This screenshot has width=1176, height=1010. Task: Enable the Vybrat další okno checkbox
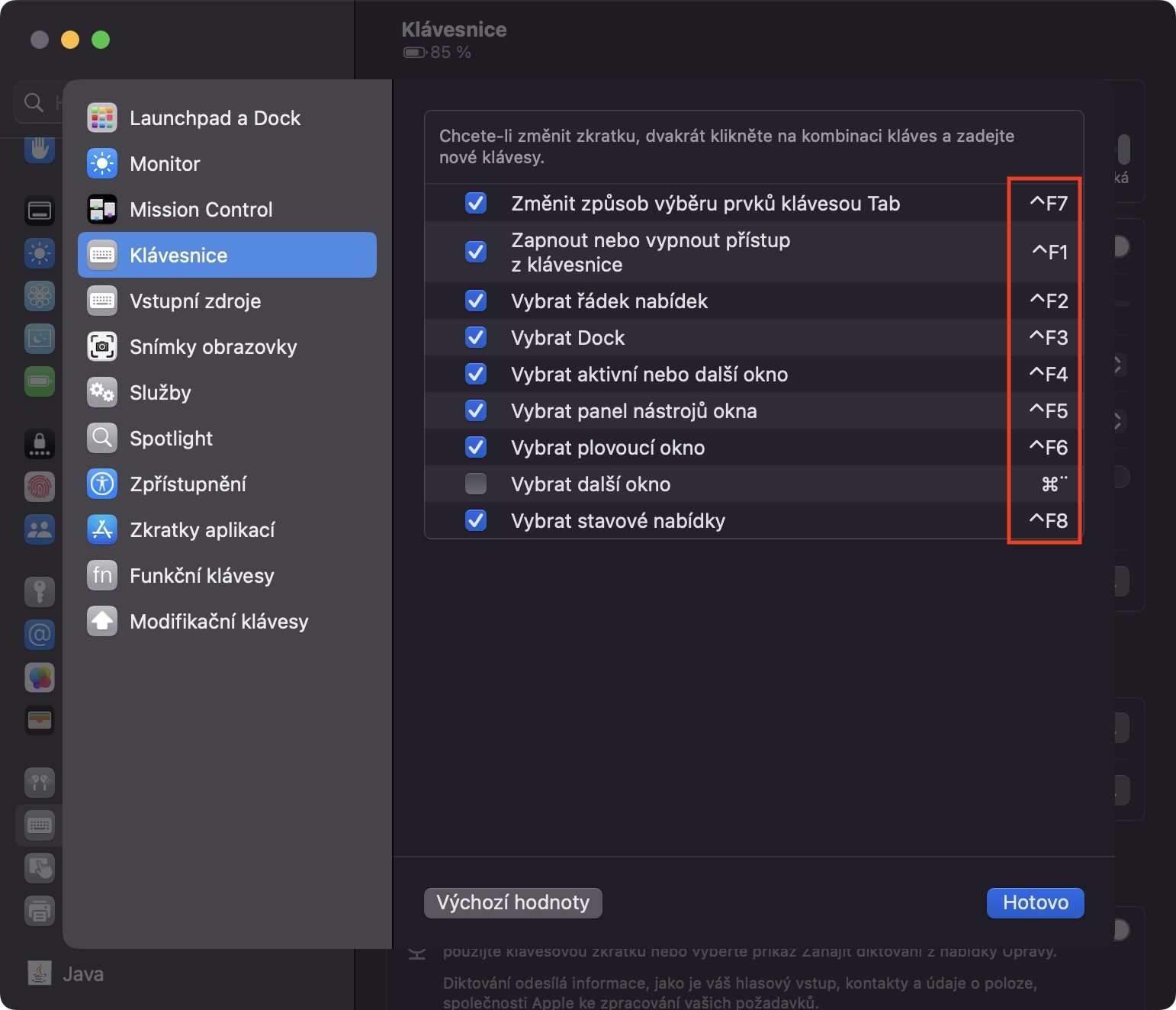coord(476,484)
